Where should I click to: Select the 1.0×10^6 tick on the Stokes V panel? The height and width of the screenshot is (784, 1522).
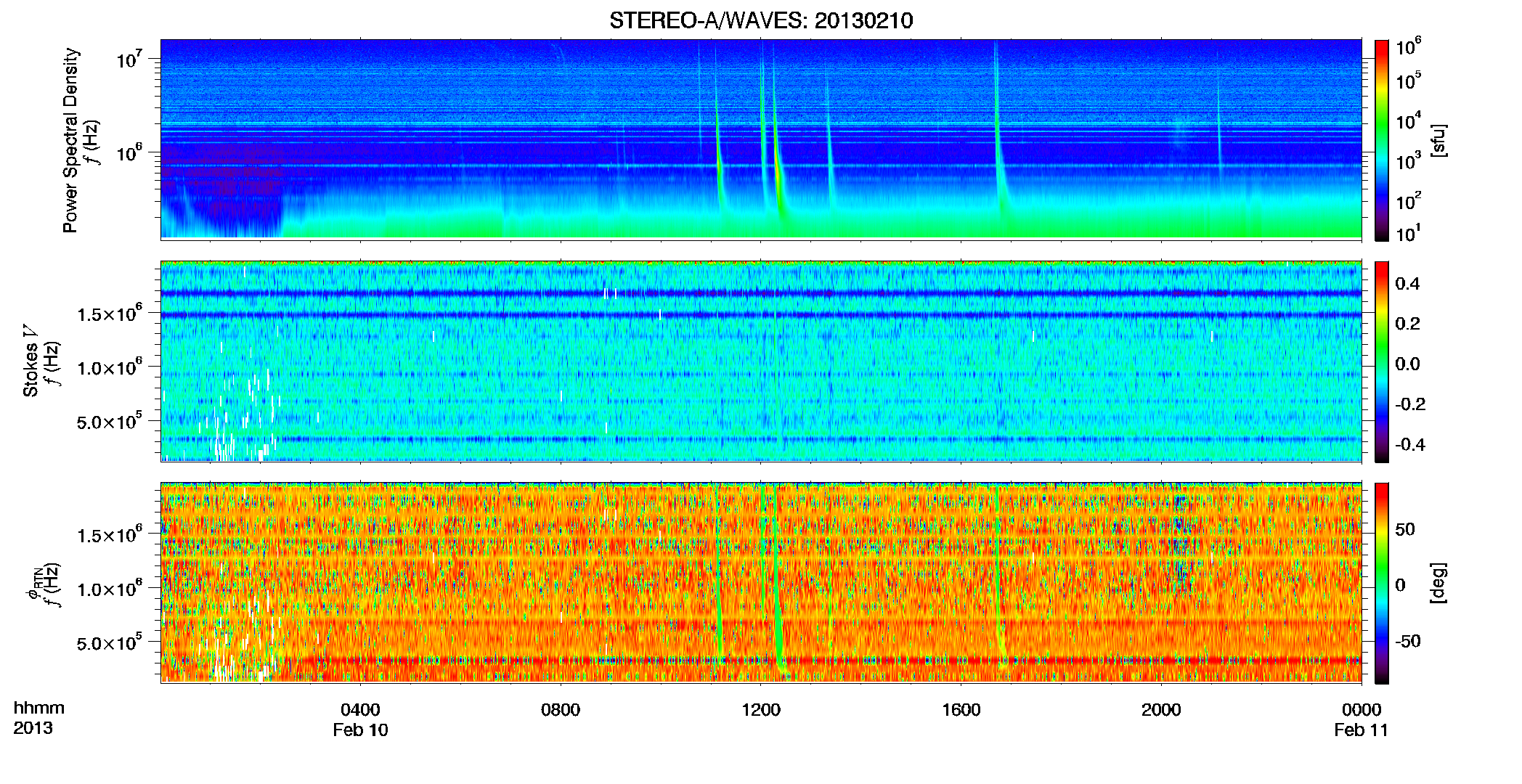tap(109, 367)
